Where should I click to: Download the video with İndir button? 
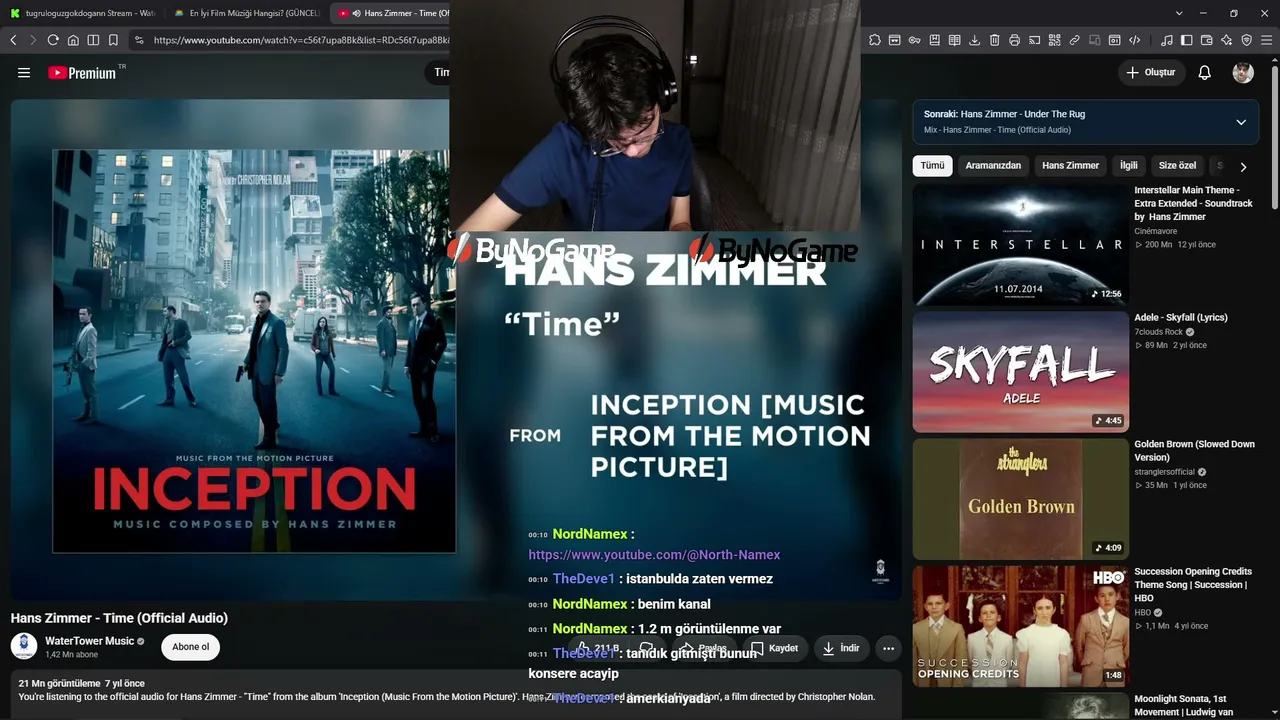point(841,648)
